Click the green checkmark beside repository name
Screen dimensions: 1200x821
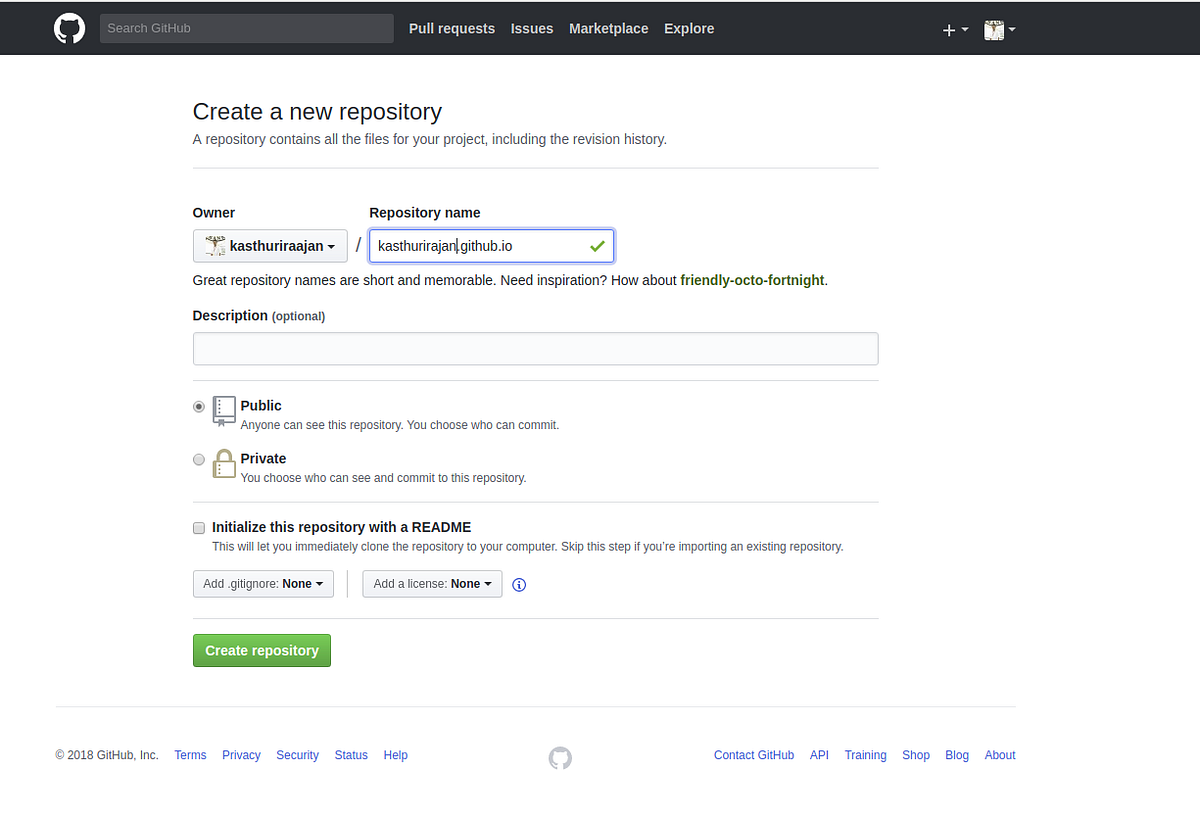597,245
